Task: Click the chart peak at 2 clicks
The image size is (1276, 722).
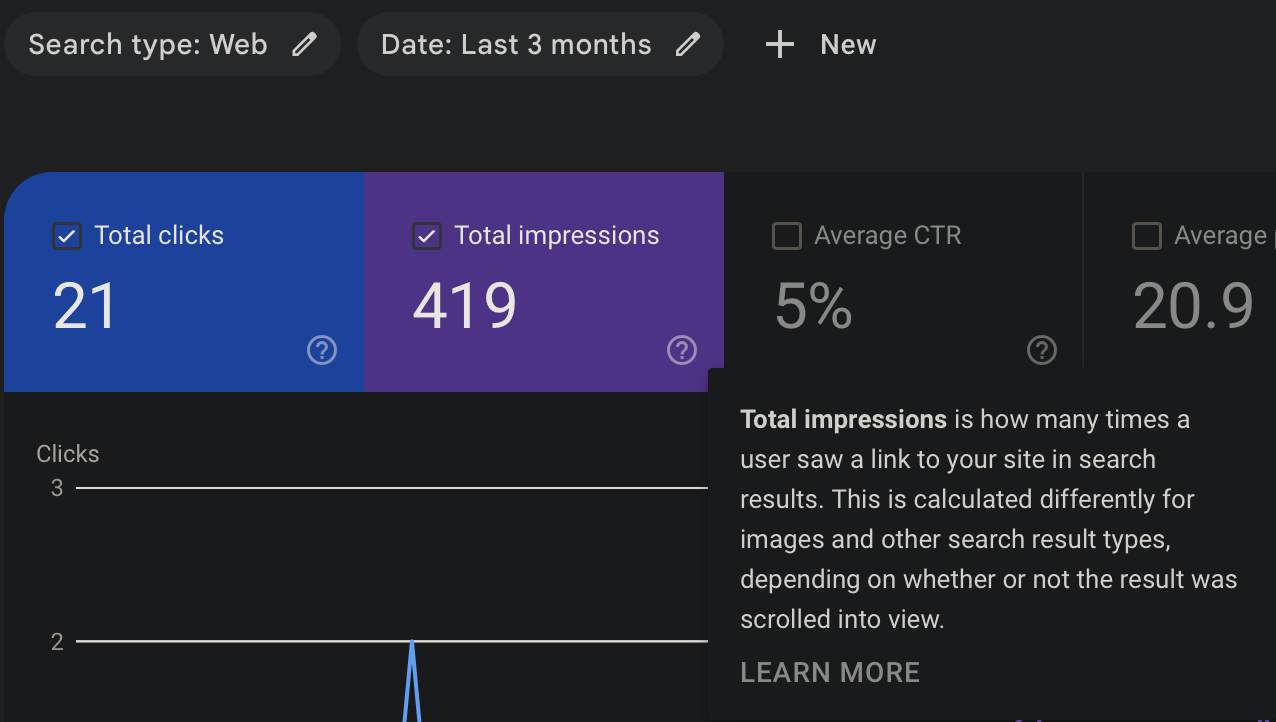Action: tap(411, 642)
